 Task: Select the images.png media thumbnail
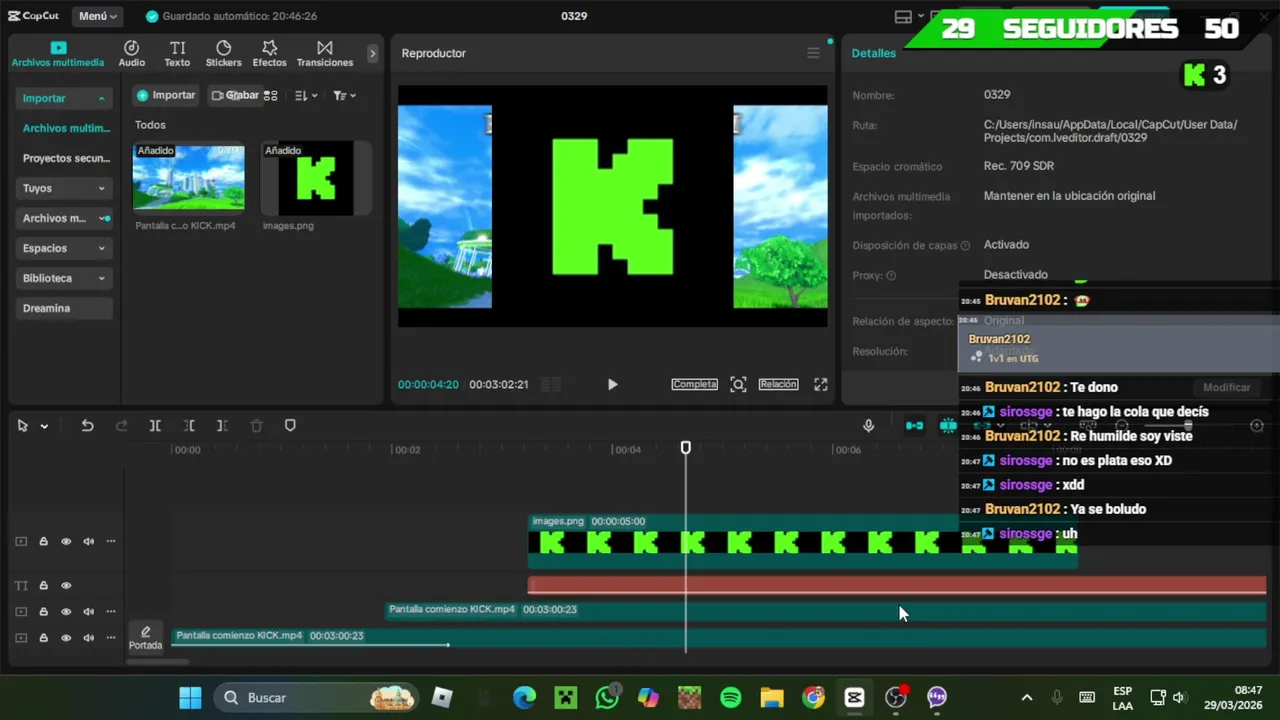tap(316, 178)
